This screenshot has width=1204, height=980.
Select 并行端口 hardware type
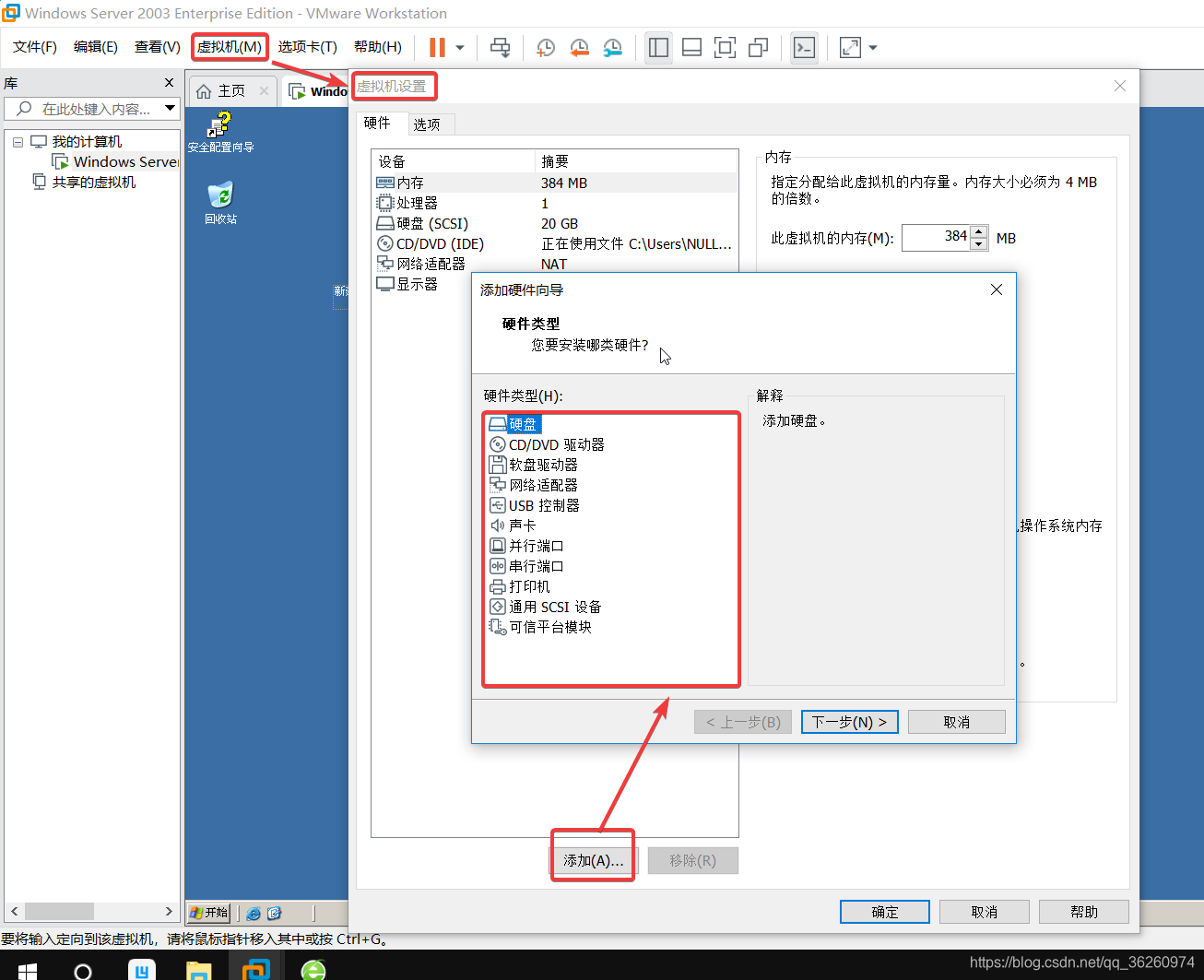click(526, 546)
